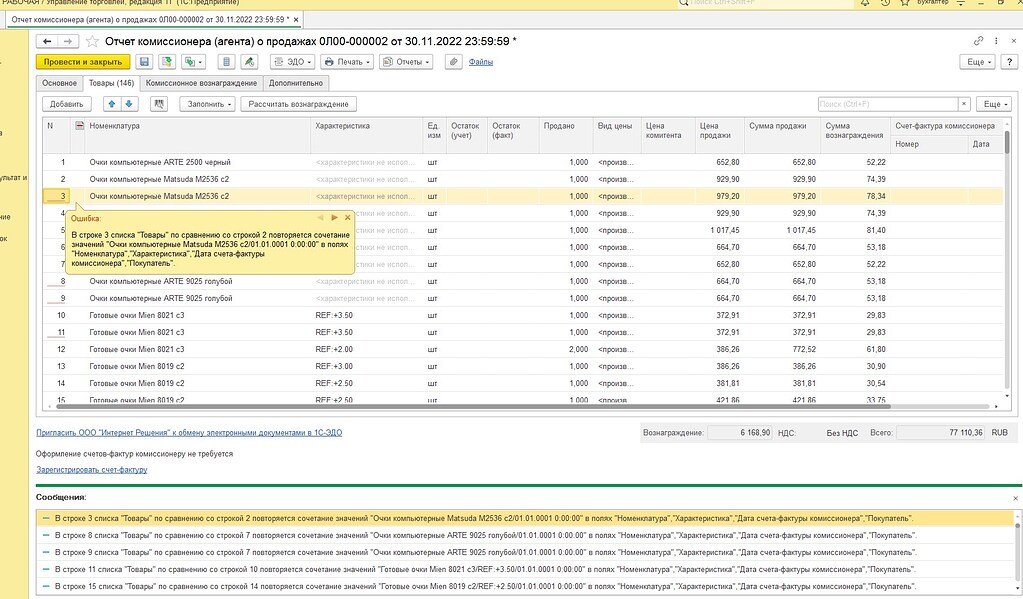1023x599 pixels.
Task: Go to the previous error in popup
Action: pos(320,217)
